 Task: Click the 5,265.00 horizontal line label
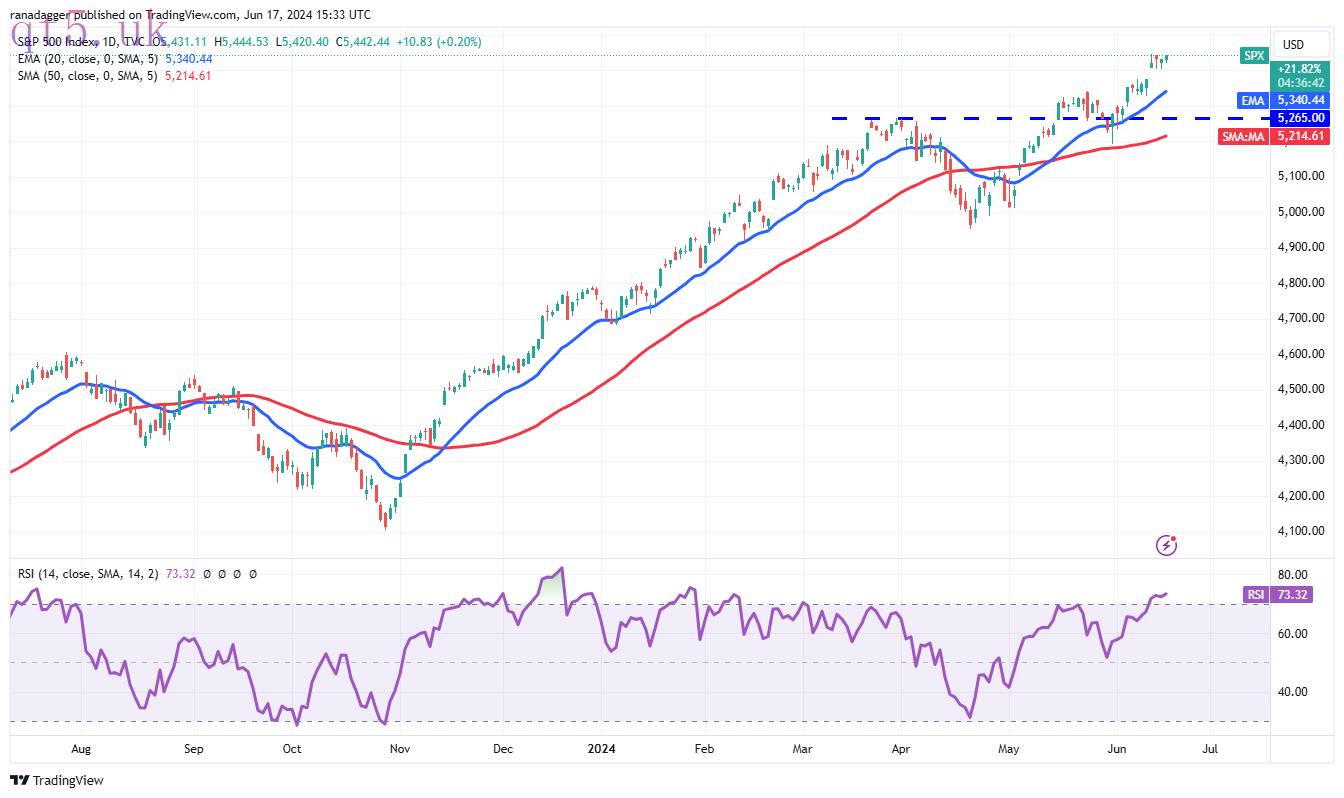(x=1301, y=118)
